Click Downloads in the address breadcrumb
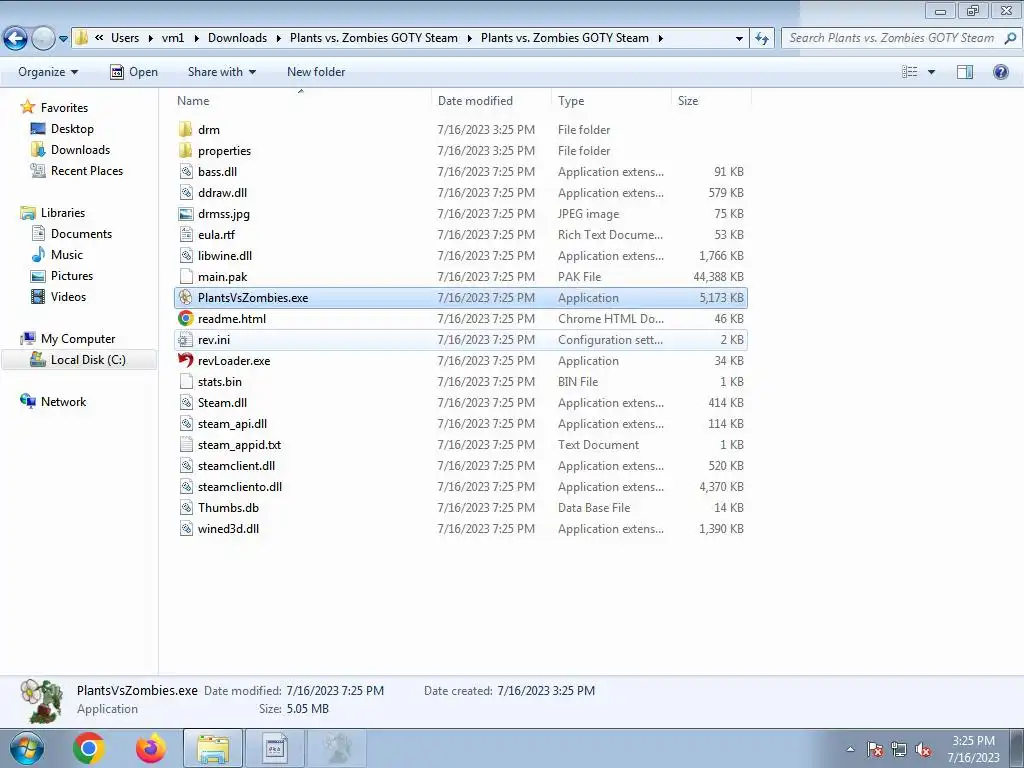Screen dimensions: 1024x768 237,38
